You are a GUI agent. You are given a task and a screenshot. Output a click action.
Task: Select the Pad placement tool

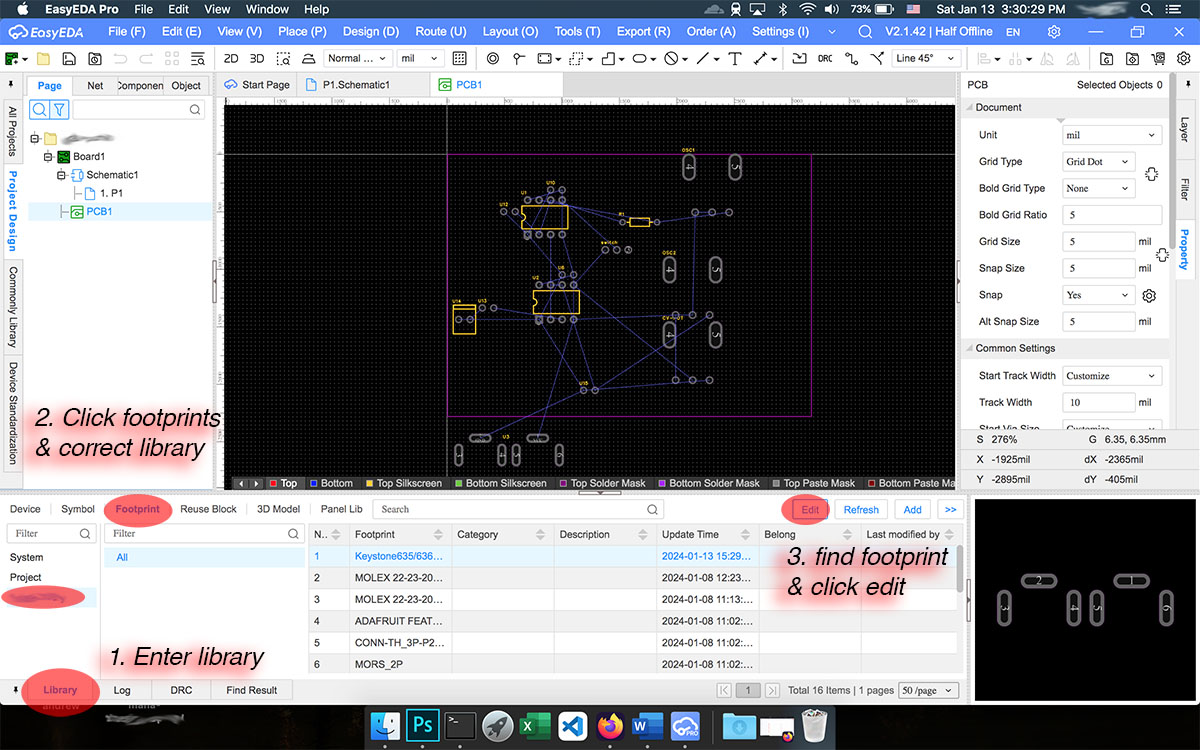[493, 58]
